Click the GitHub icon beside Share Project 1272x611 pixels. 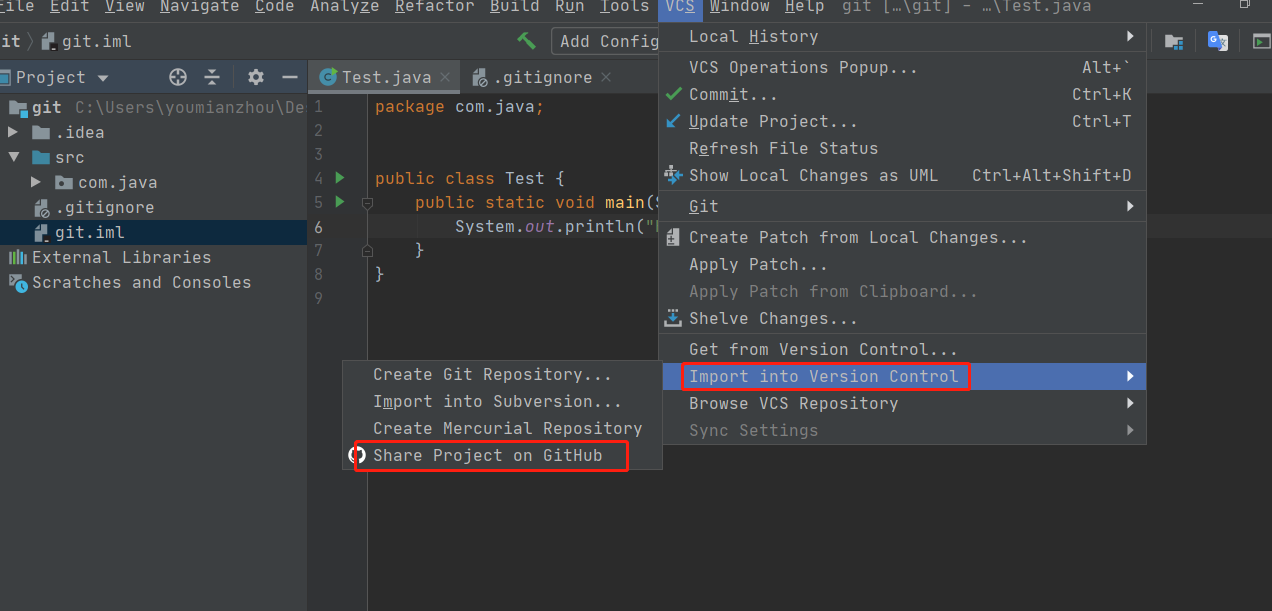(x=355, y=455)
